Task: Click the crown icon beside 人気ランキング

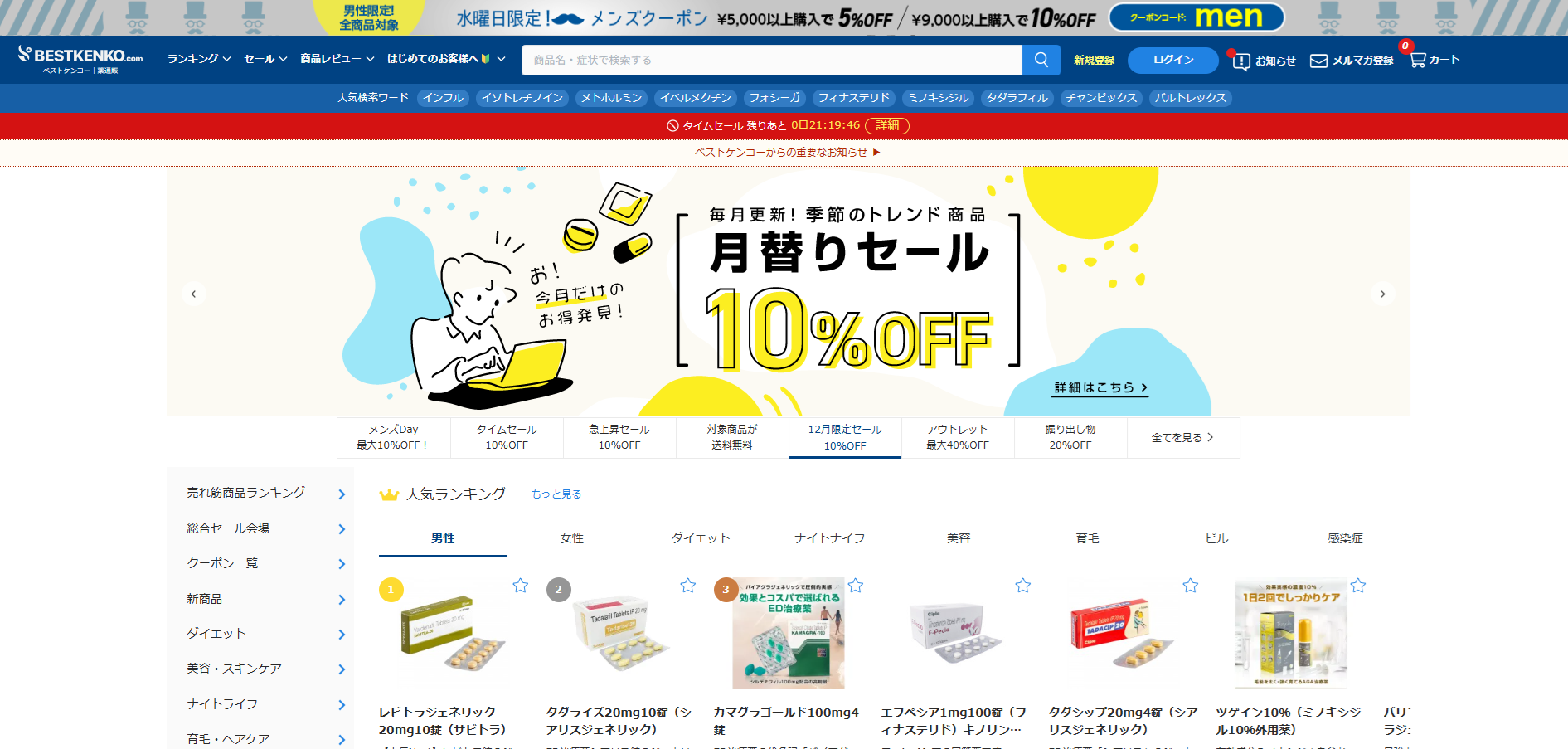Action: point(389,494)
